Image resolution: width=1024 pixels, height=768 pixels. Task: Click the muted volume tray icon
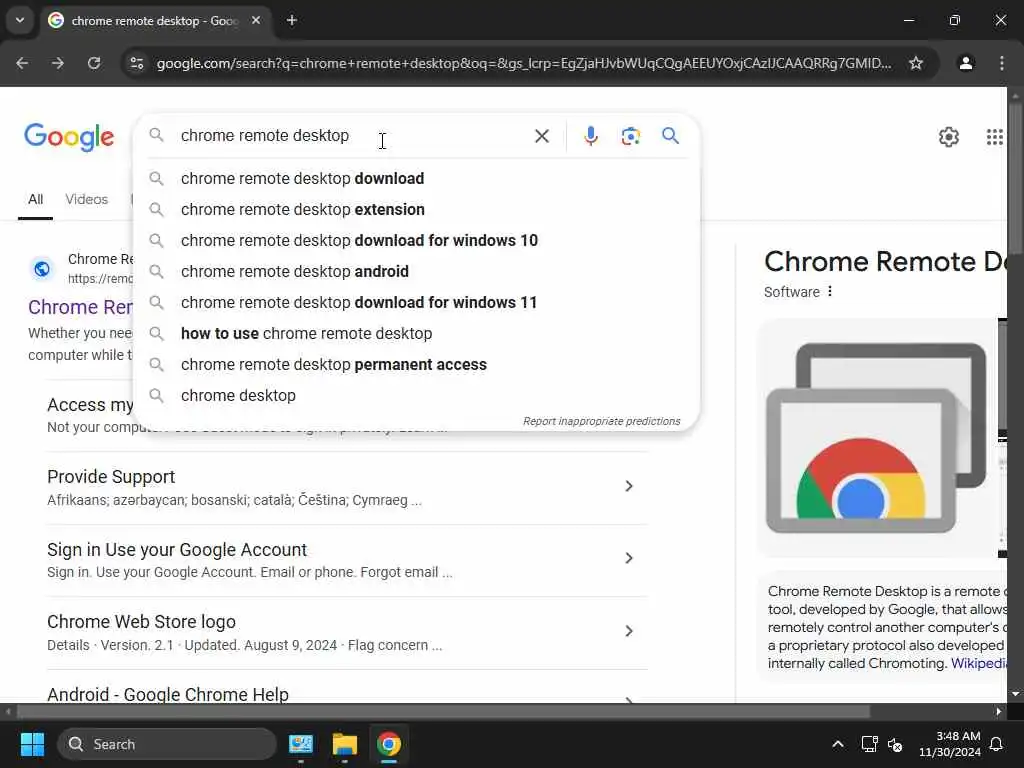click(x=895, y=744)
